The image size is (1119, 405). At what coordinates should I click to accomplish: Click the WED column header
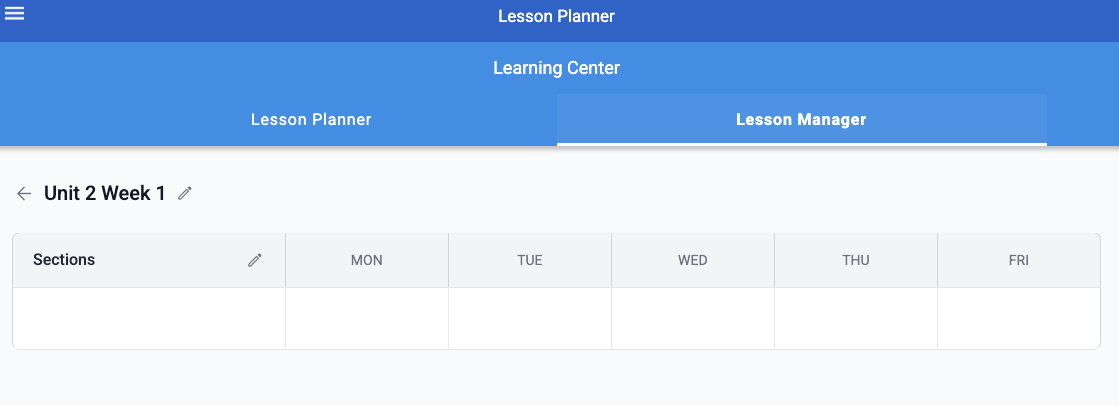point(693,260)
